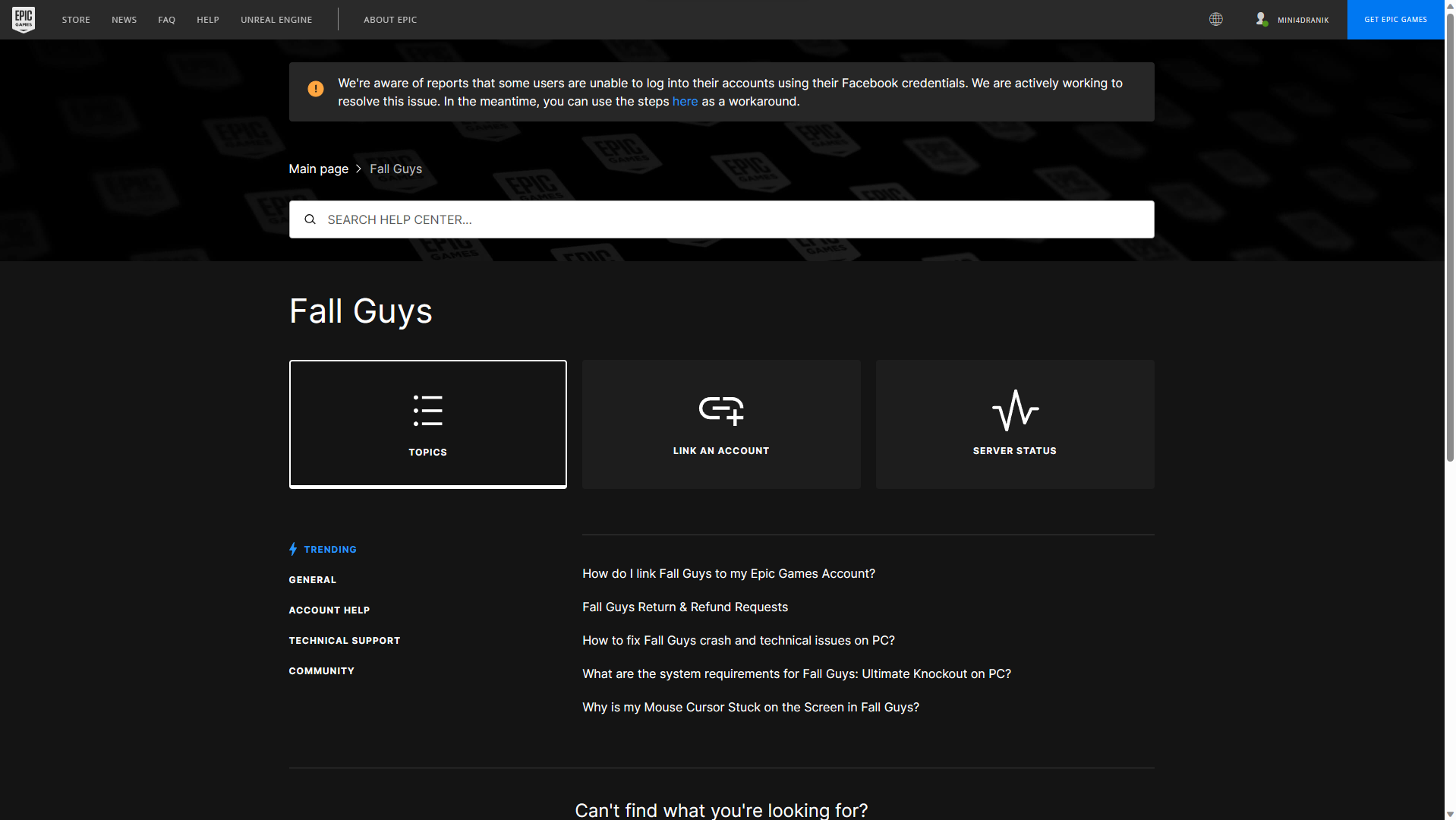Click the Epic Games logo
Viewport: 1456px width, 820px height.
(24, 19)
